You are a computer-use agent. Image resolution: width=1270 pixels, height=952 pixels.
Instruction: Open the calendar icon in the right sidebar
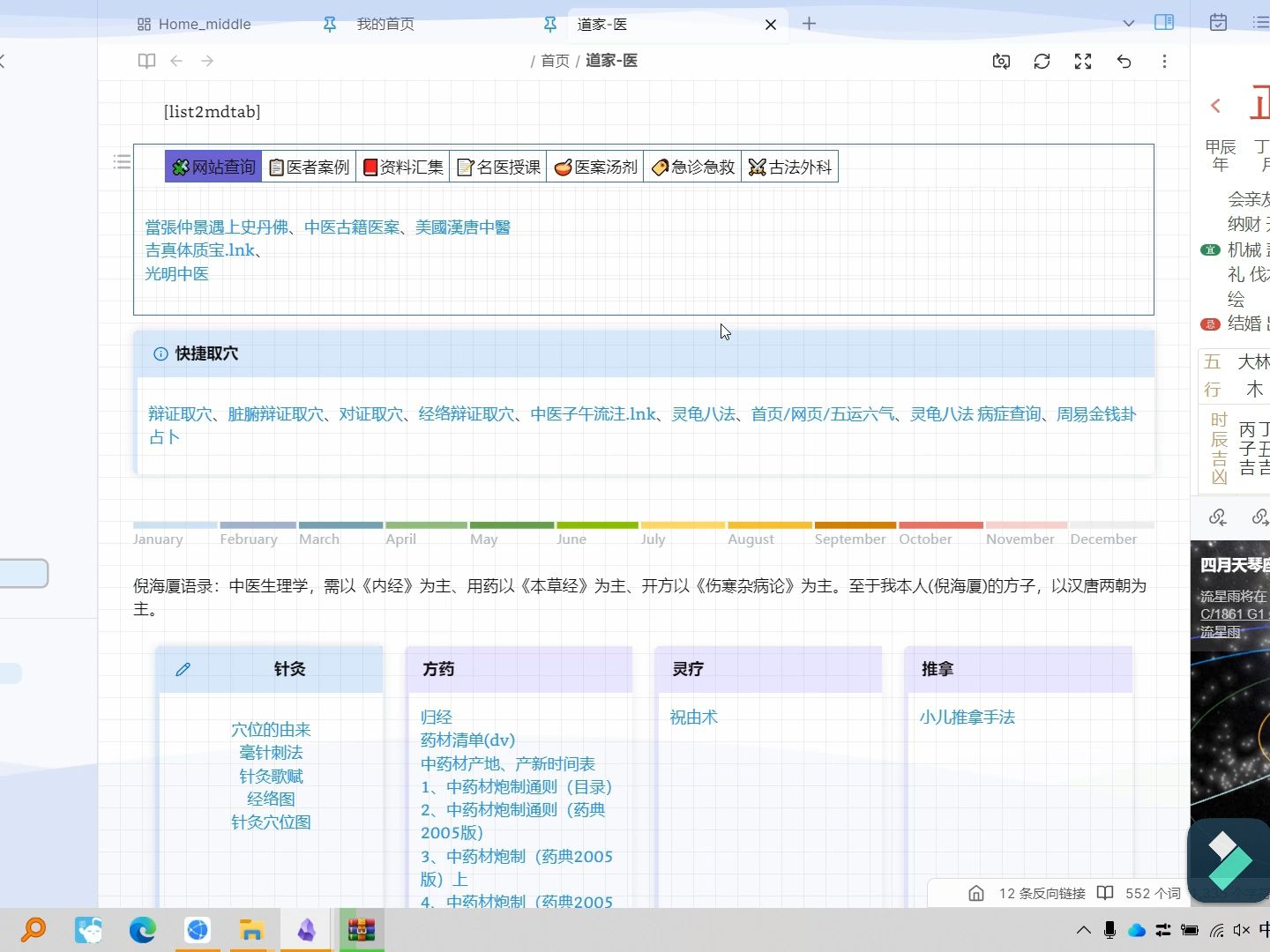tap(1218, 23)
